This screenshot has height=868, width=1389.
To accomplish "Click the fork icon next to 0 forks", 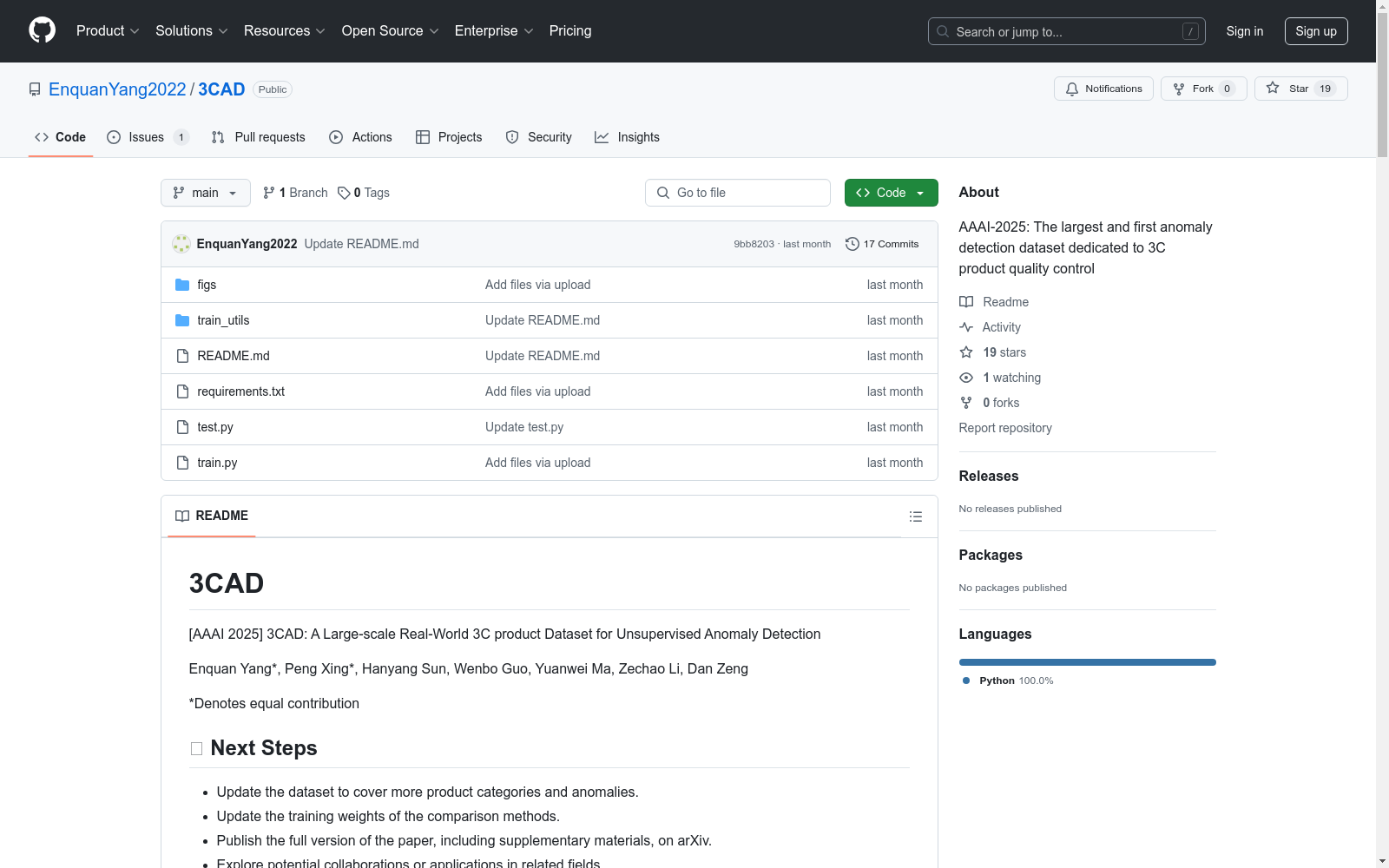I will point(966,403).
